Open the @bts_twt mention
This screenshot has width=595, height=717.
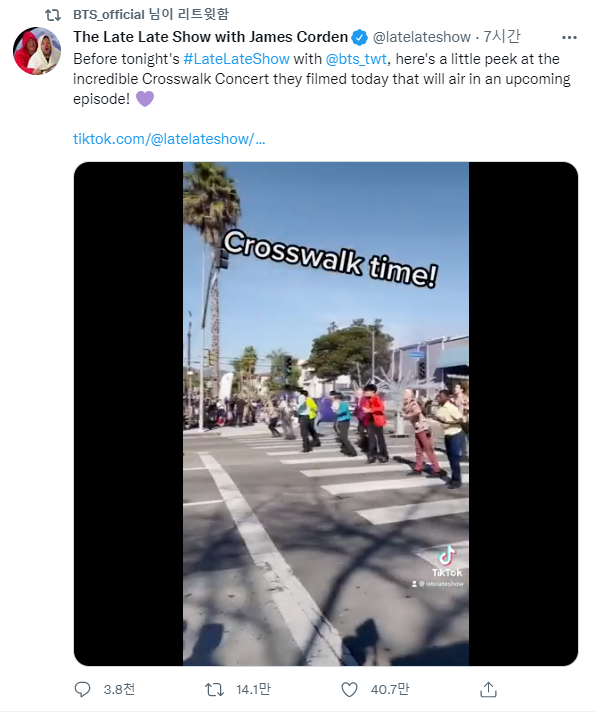[x=356, y=59]
